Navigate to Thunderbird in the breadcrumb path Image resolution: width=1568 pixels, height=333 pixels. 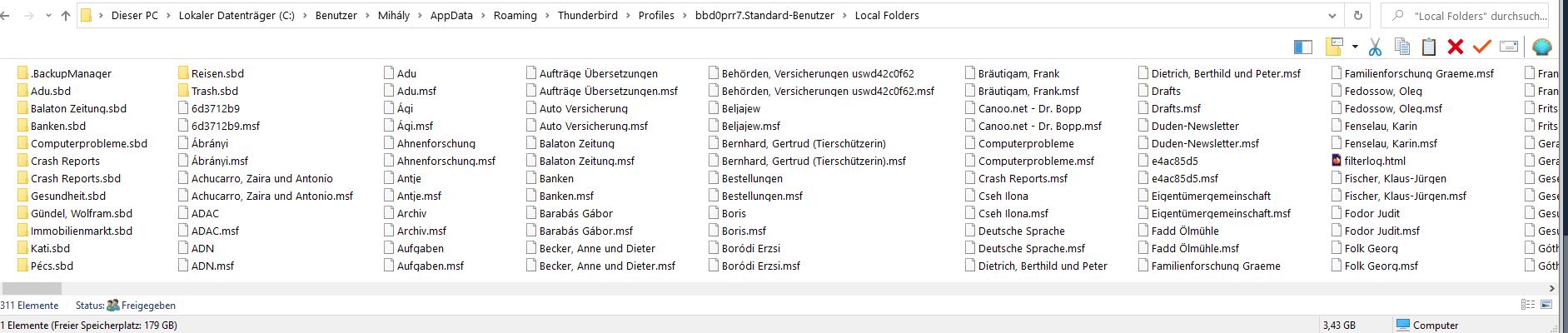tap(589, 15)
